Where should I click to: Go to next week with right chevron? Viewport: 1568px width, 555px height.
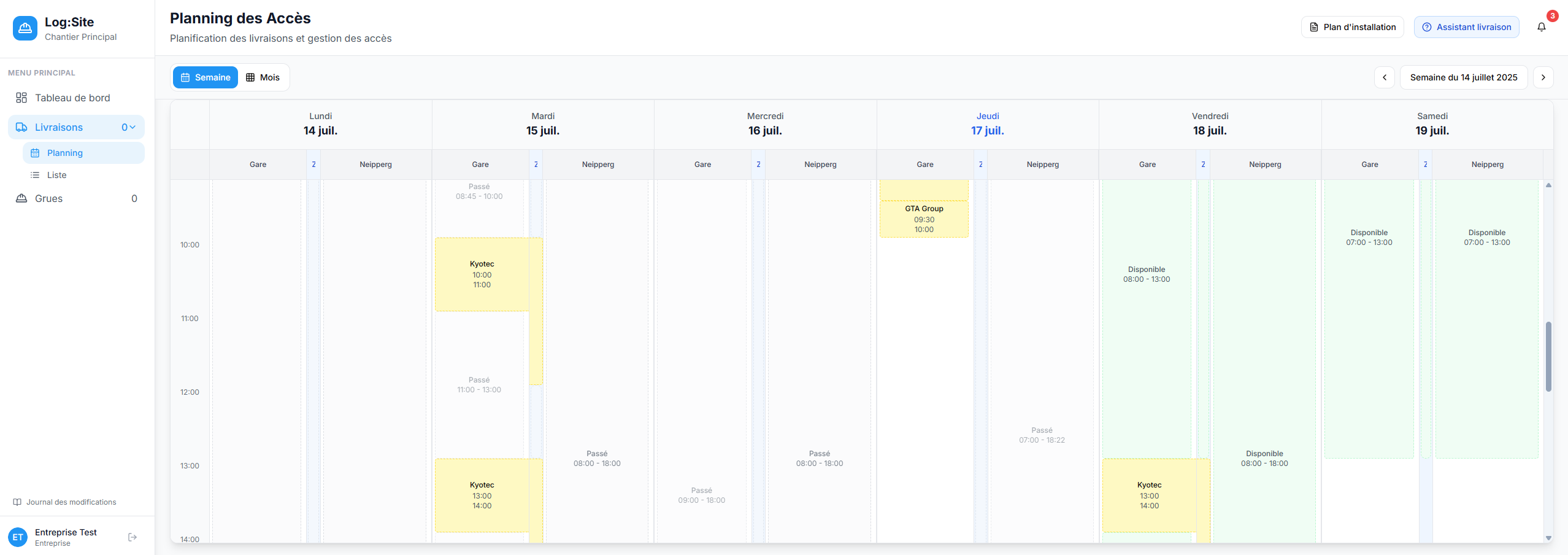tap(1543, 77)
